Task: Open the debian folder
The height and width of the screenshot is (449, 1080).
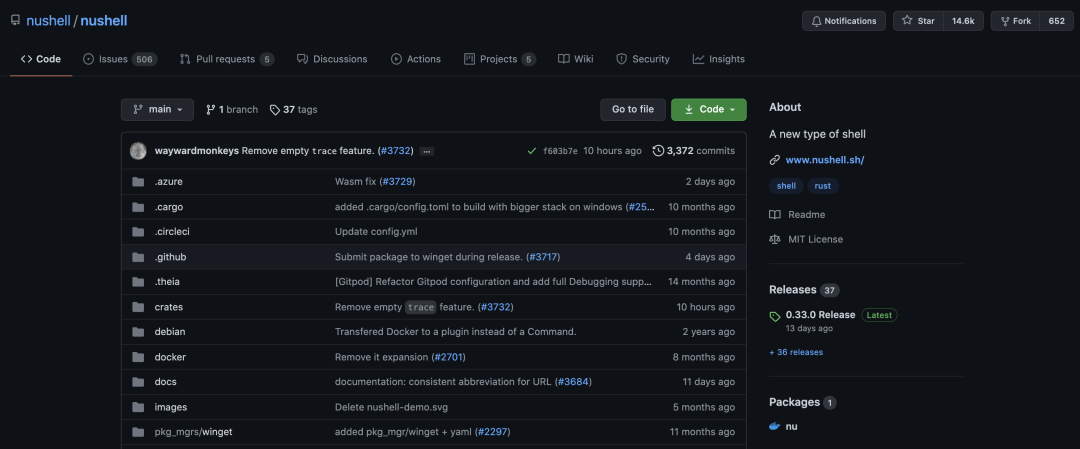Action: (x=170, y=331)
